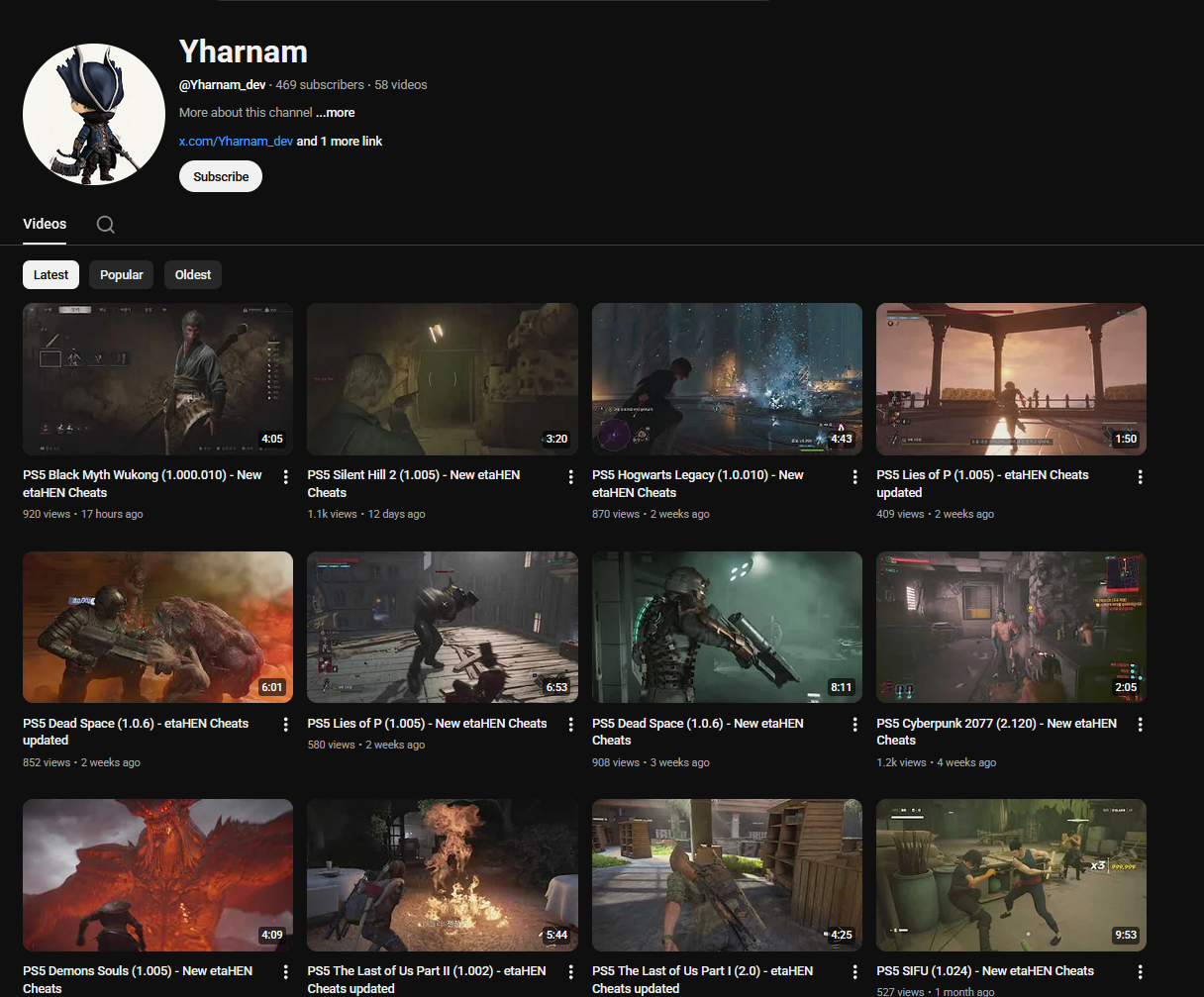Open PS5 The Last of Us Part I title
The image size is (1204, 997).
[x=702, y=979]
